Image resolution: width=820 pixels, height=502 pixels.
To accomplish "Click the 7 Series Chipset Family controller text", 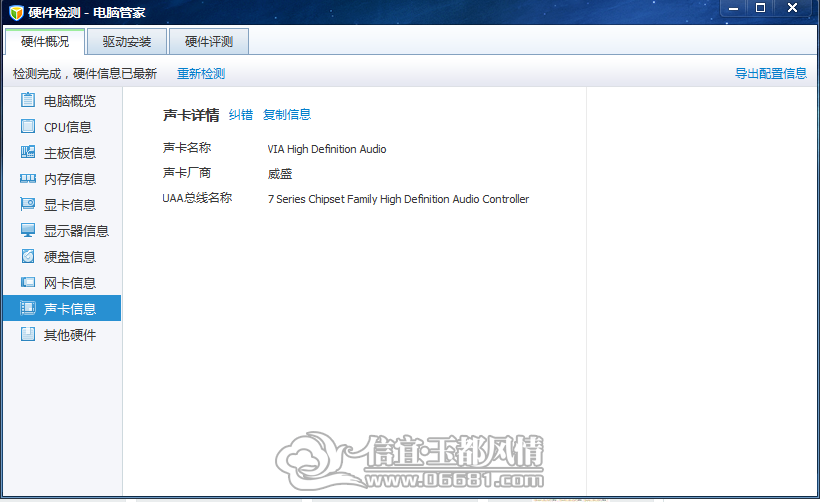I will pyautogui.click(x=398, y=199).
